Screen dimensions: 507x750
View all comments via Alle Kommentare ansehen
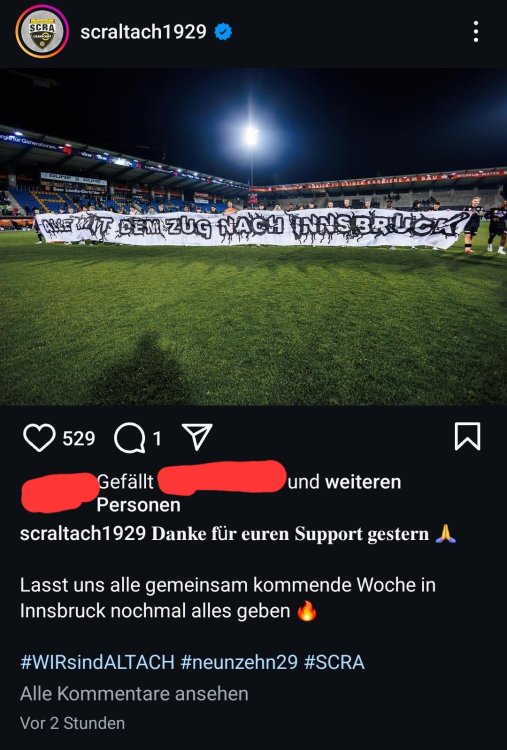coord(134,694)
